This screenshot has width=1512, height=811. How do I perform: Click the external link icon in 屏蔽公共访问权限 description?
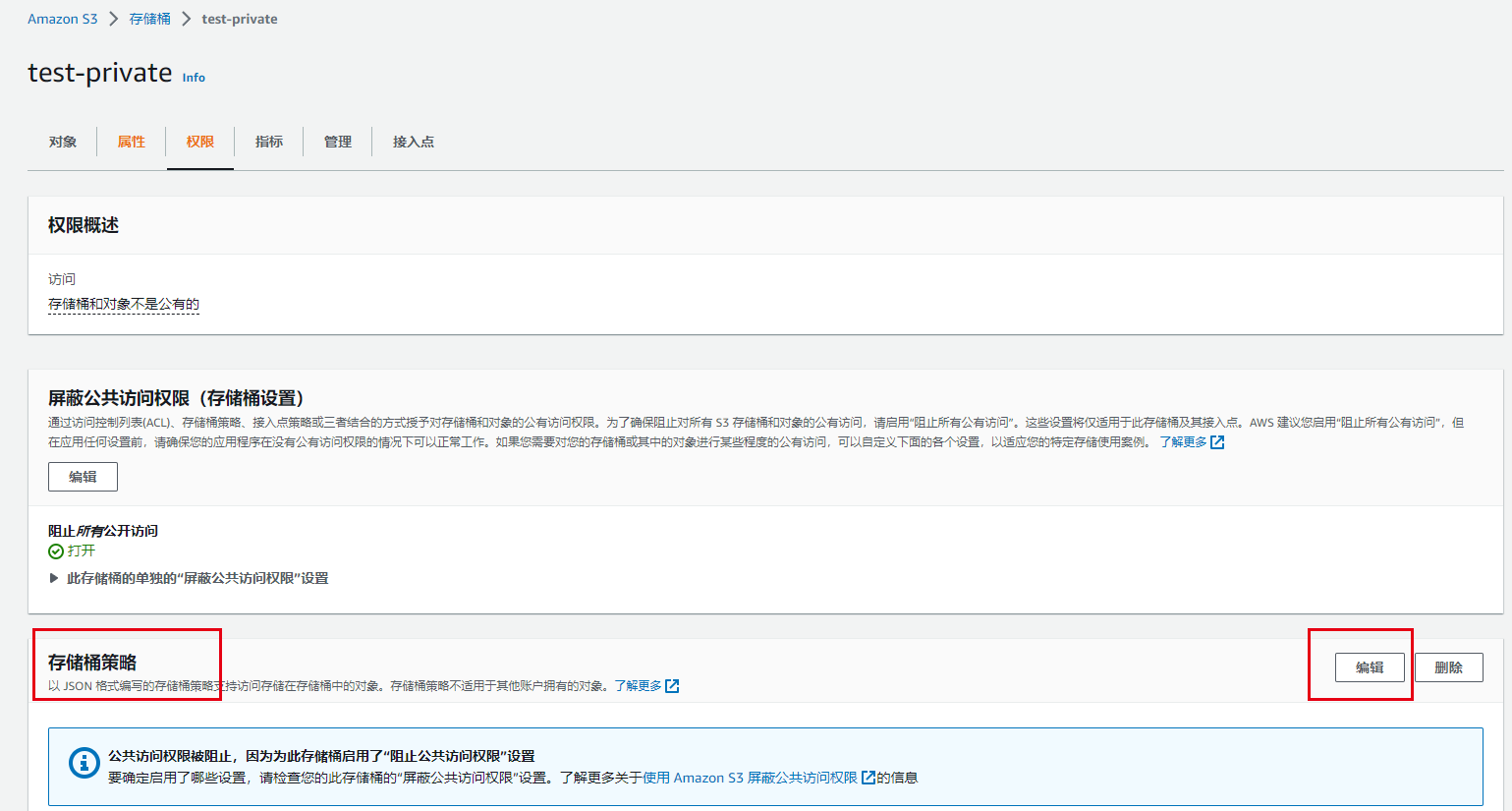[1217, 442]
